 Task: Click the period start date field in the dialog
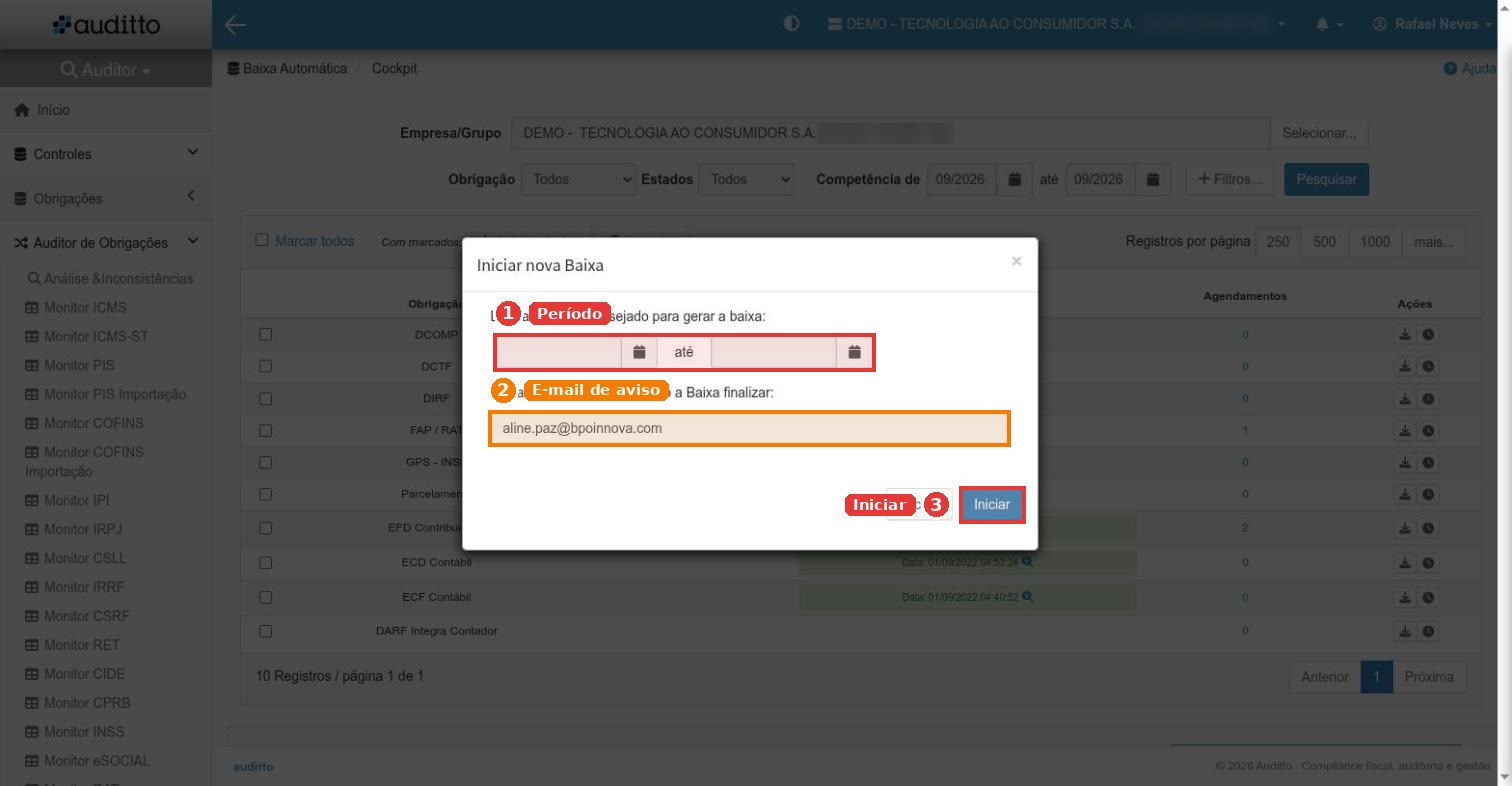559,352
